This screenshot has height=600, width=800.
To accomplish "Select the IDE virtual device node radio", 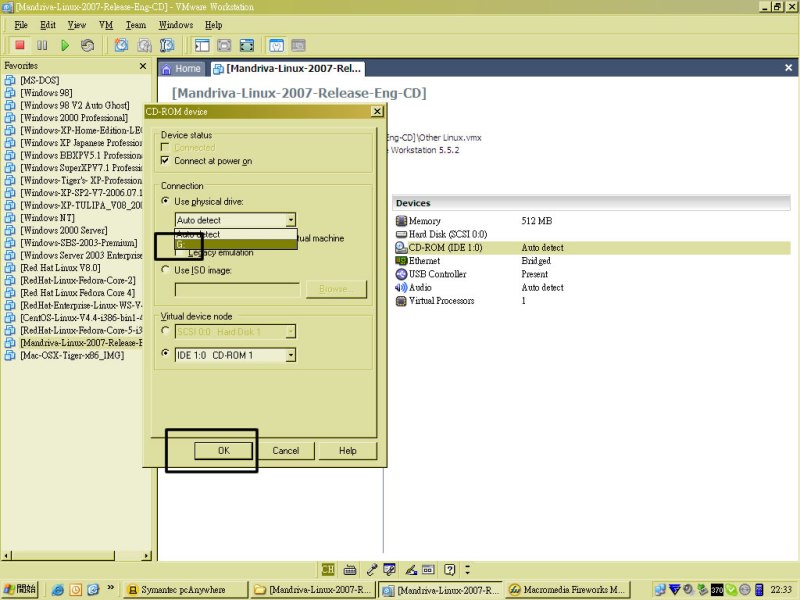I will [x=165, y=353].
